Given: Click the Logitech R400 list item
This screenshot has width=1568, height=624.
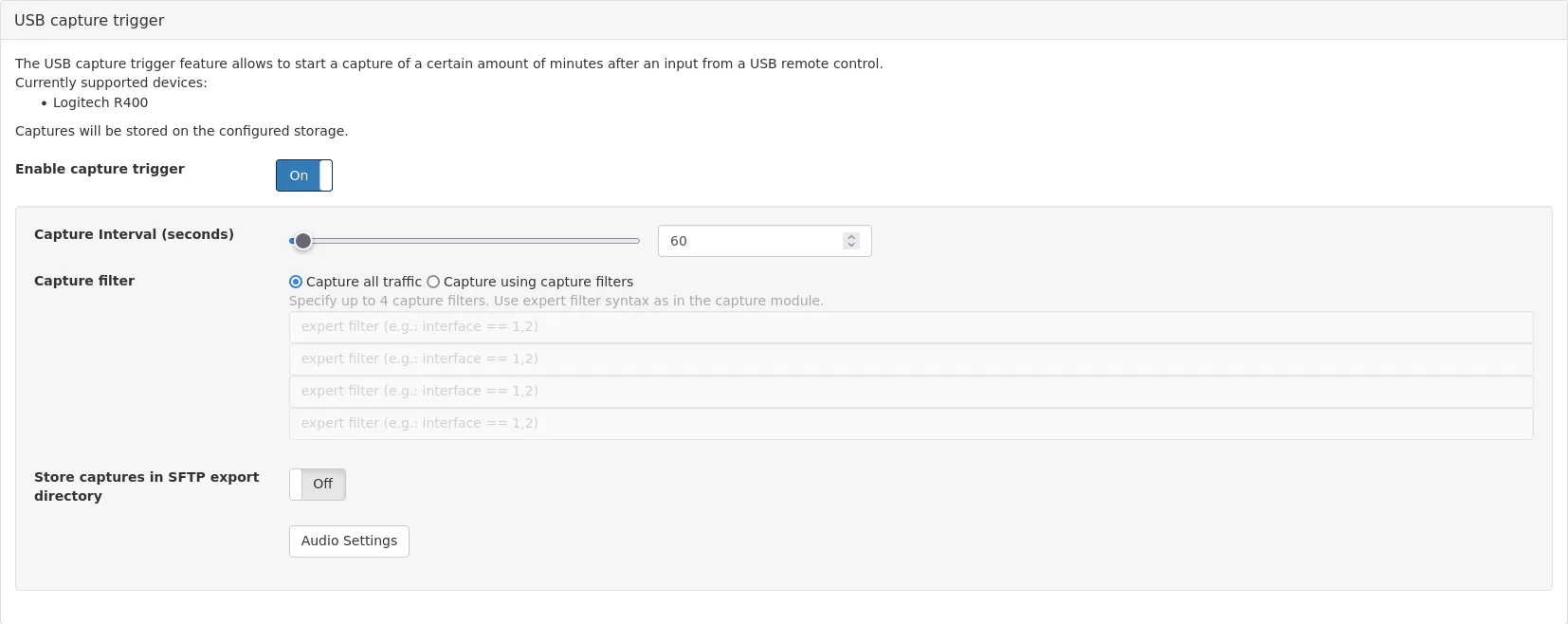Looking at the screenshot, I should (x=100, y=102).
